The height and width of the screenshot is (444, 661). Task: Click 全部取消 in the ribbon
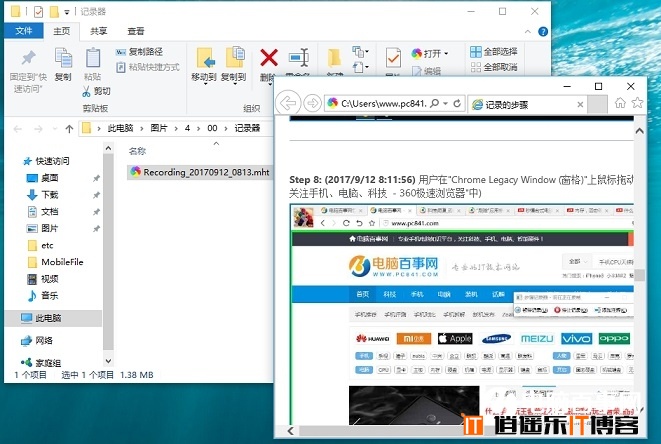(494, 67)
